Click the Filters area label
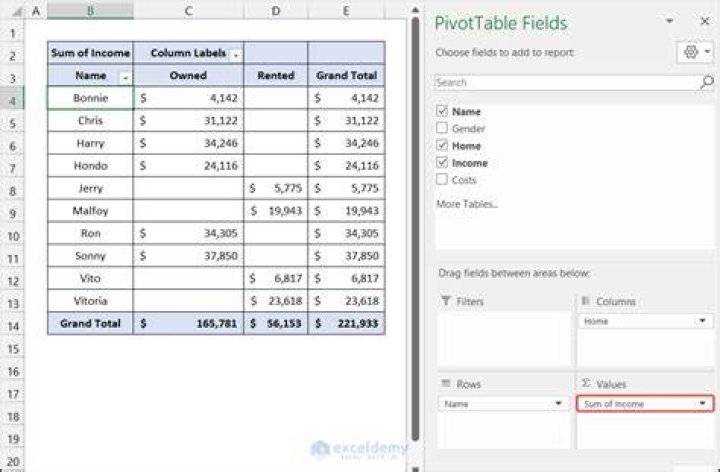Image resolution: width=720 pixels, height=472 pixels. [x=470, y=301]
